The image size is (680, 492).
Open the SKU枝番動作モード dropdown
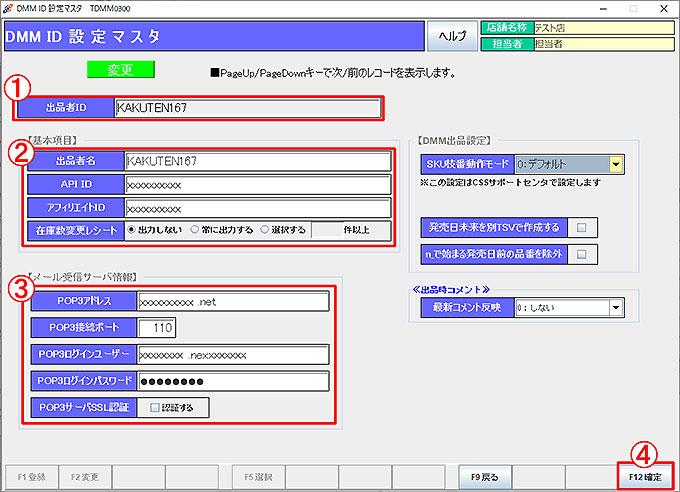pos(616,164)
